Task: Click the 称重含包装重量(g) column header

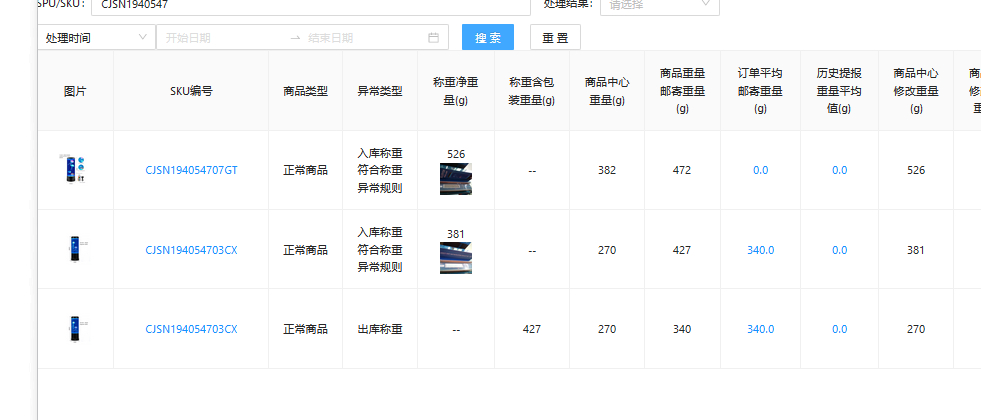Action: pyautogui.click(x=532, y=91)
